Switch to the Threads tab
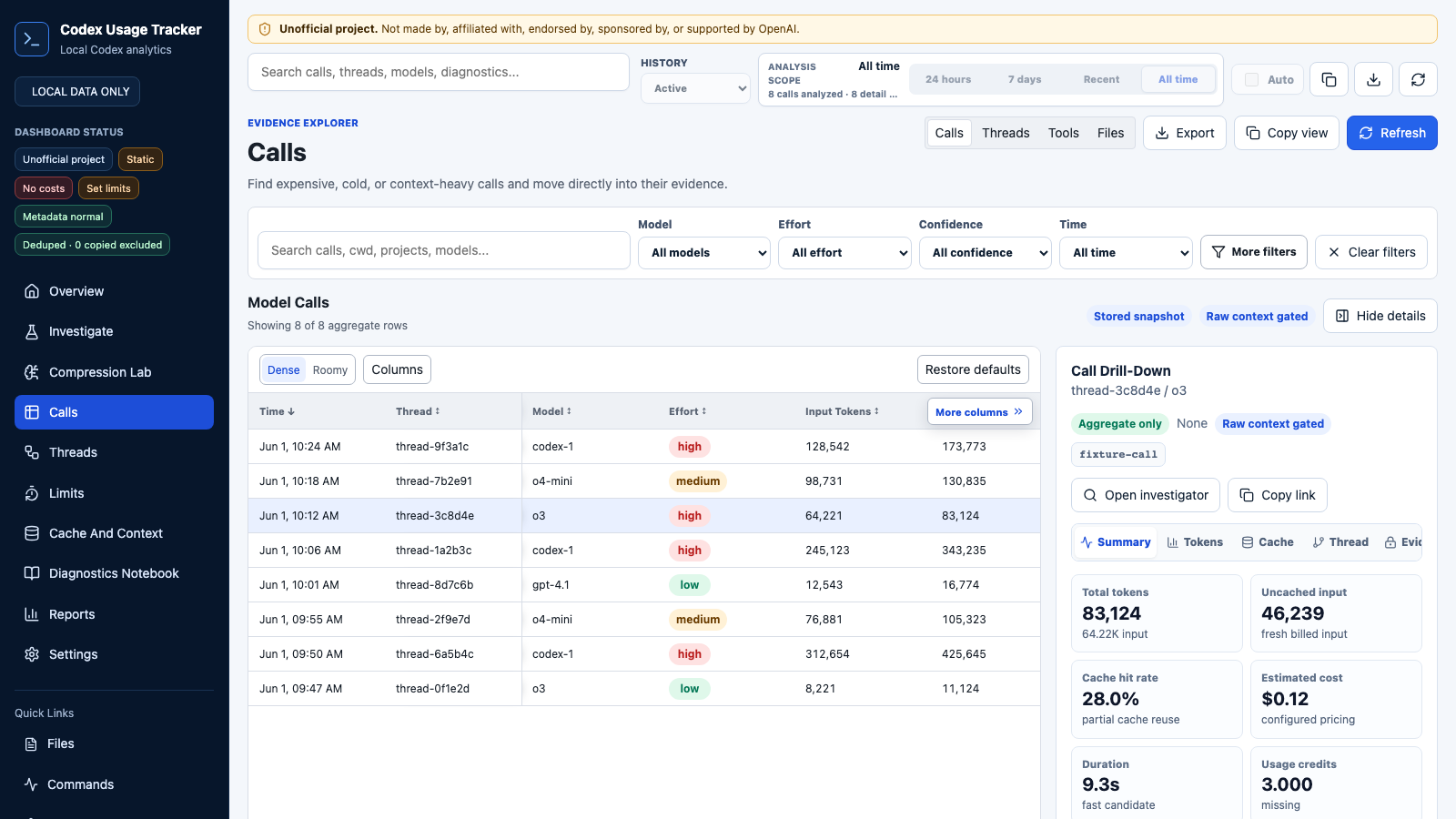The width and height of the screenshot is (1456, 819). (1006, 133)
